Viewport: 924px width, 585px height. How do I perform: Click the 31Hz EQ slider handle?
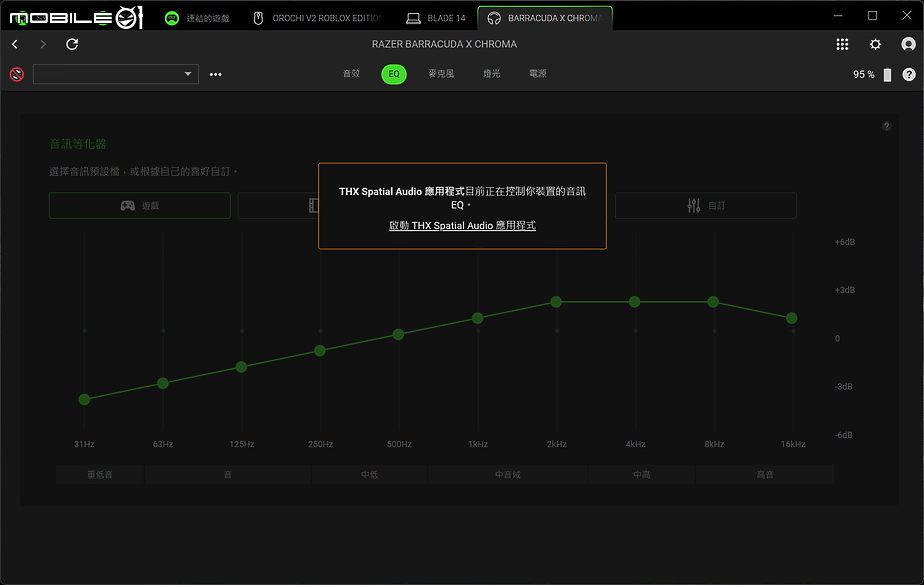(x=84, y=399)
